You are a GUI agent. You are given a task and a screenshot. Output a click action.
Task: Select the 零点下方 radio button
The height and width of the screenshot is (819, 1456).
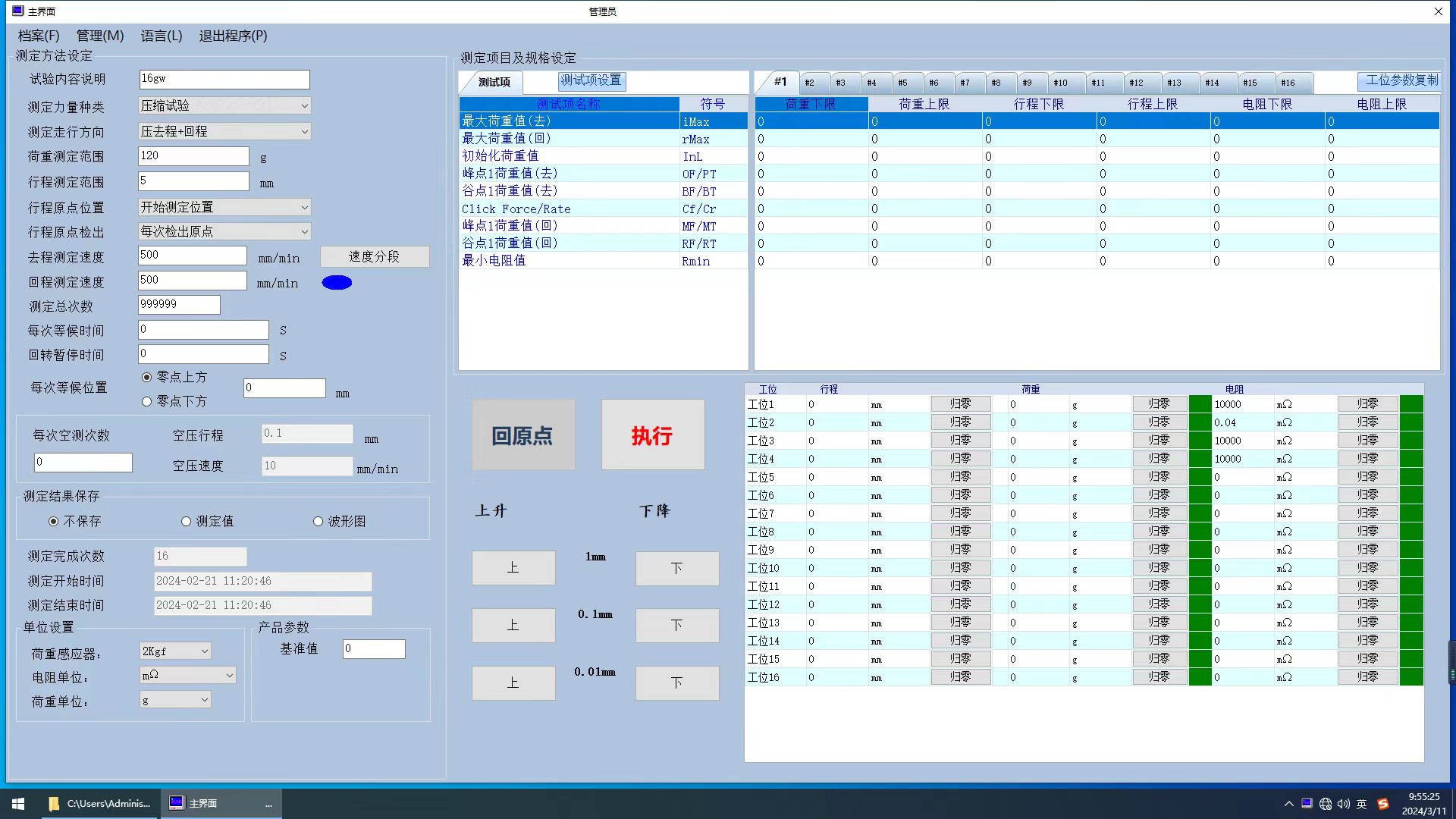[147, 401]
